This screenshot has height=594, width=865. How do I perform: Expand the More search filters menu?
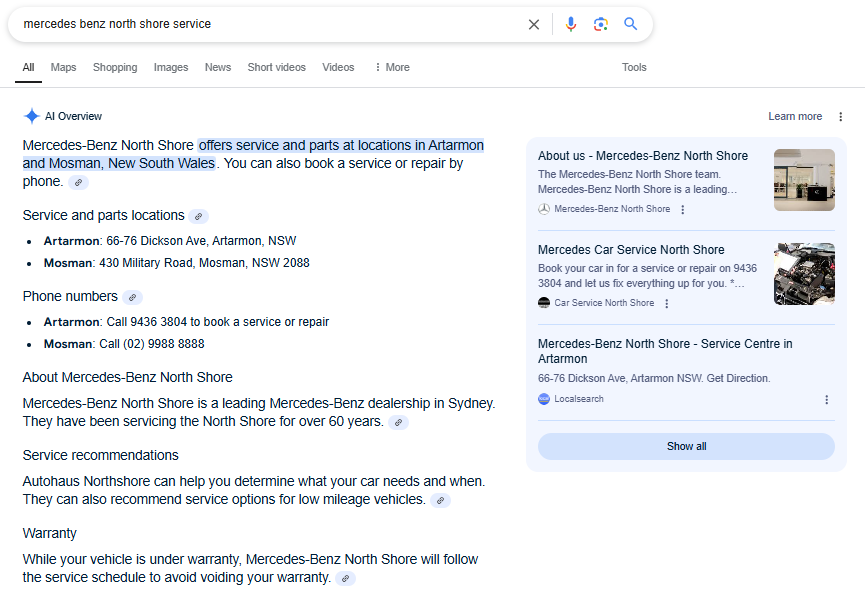coord(392,67)
